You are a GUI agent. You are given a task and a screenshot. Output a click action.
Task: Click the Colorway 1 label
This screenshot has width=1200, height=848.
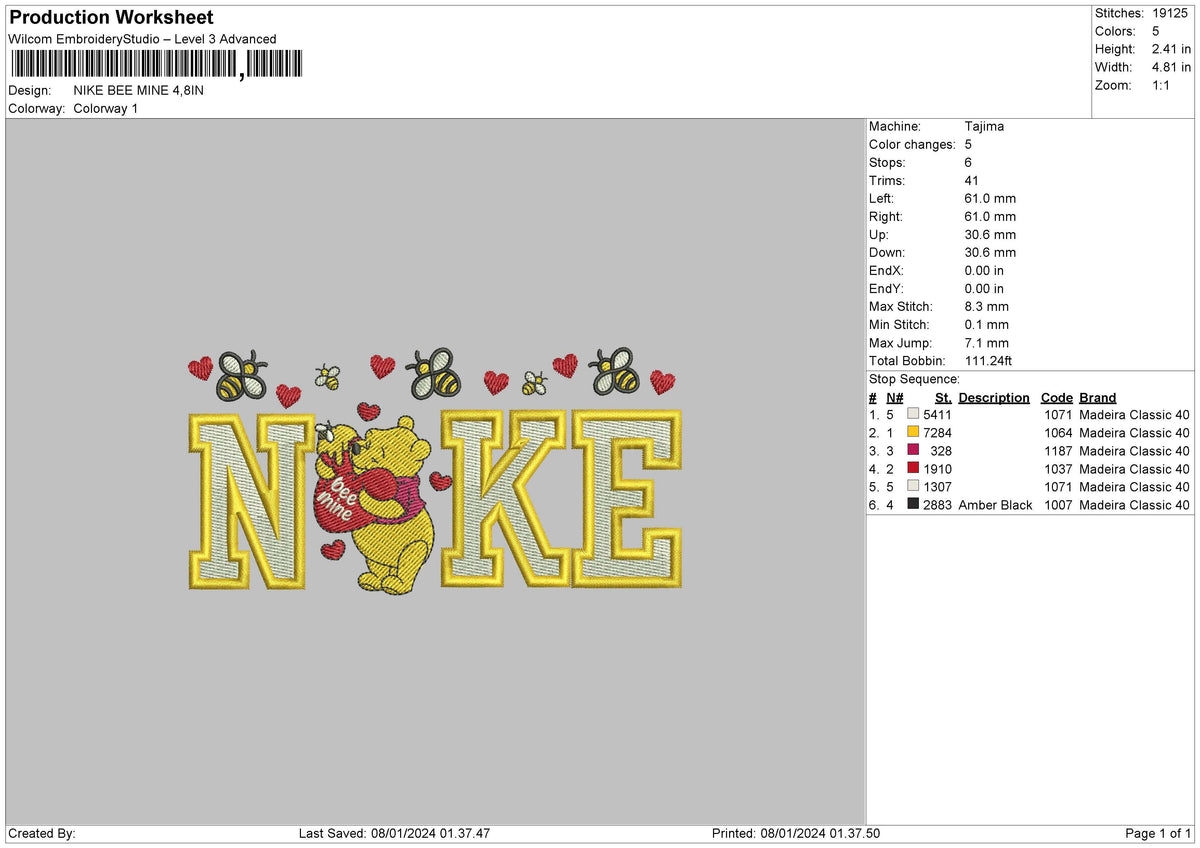pyautogui.click(x=105, y=109)
